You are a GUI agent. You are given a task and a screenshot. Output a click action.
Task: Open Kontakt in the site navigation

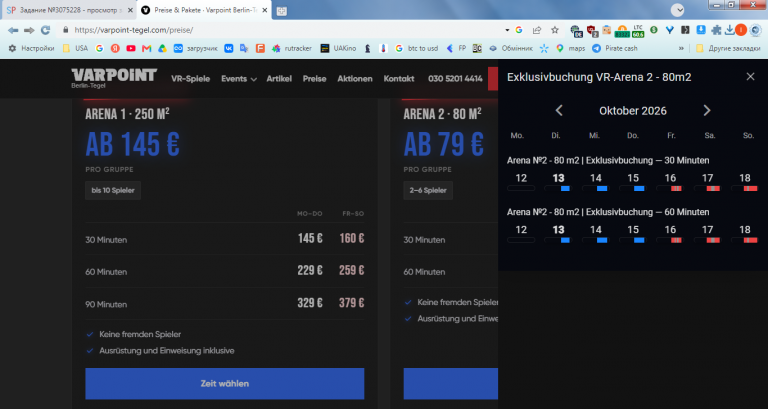click(399, 79)
